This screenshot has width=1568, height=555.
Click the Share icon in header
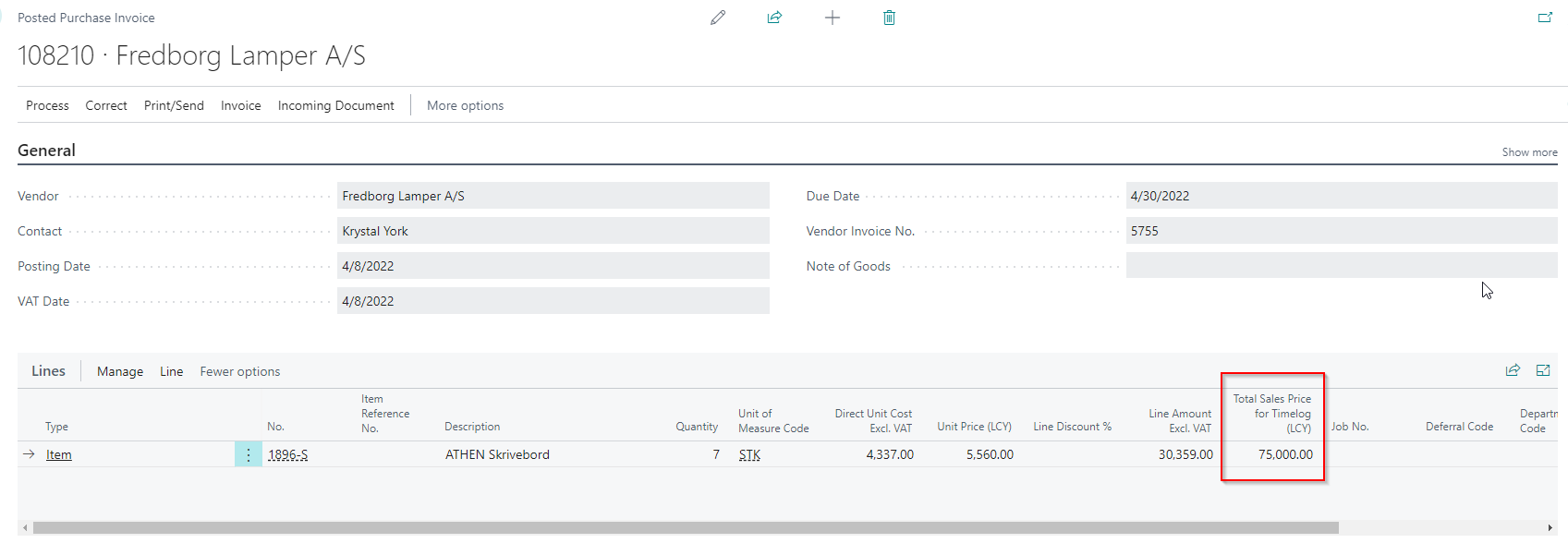[774, 18]
